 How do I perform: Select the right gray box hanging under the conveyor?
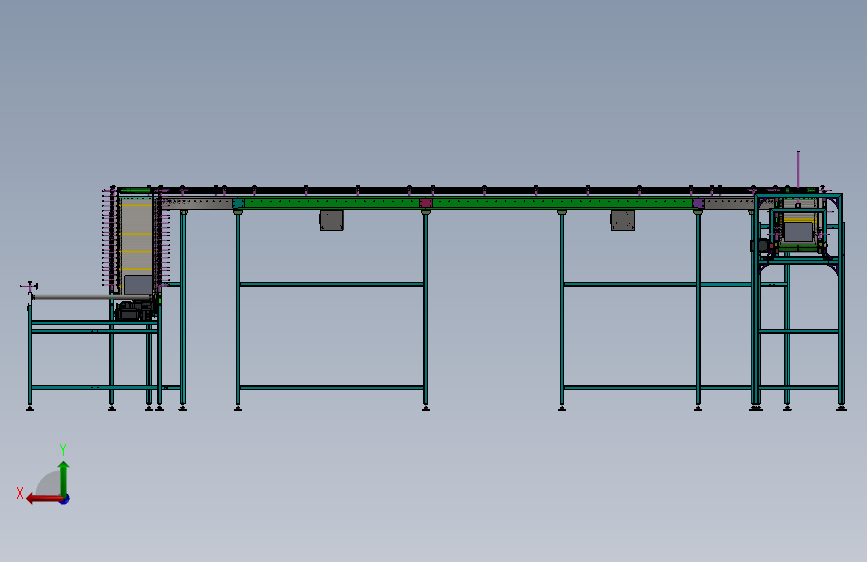point(623,220)
